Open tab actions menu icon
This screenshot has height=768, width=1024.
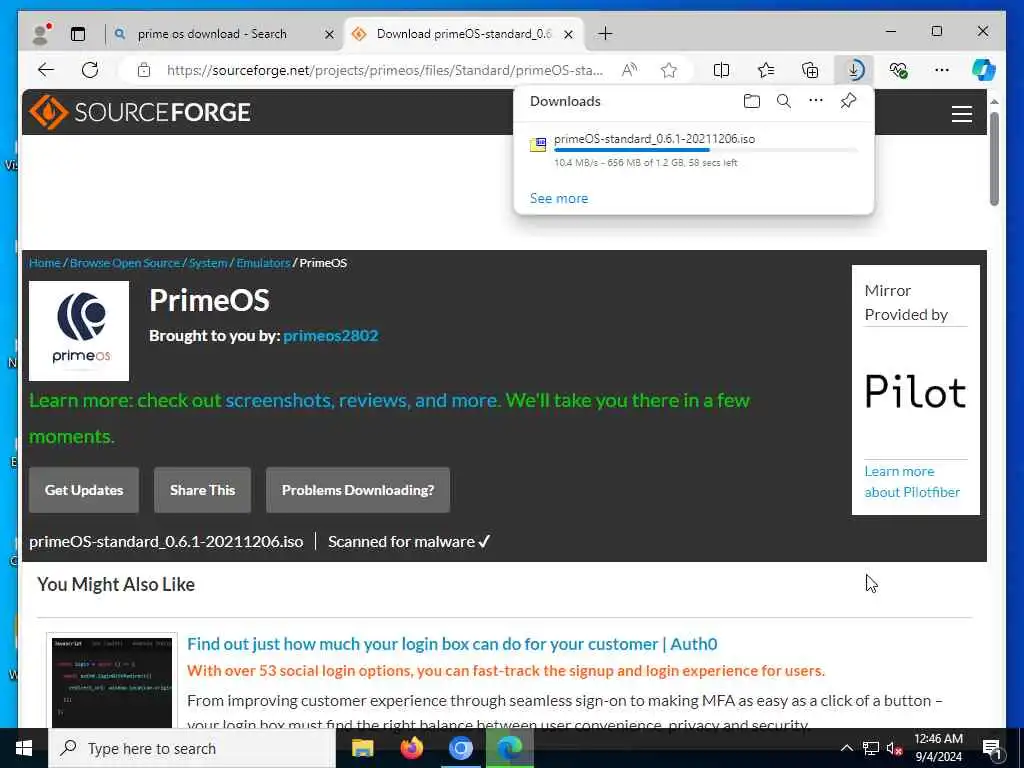tap(78, 34)
